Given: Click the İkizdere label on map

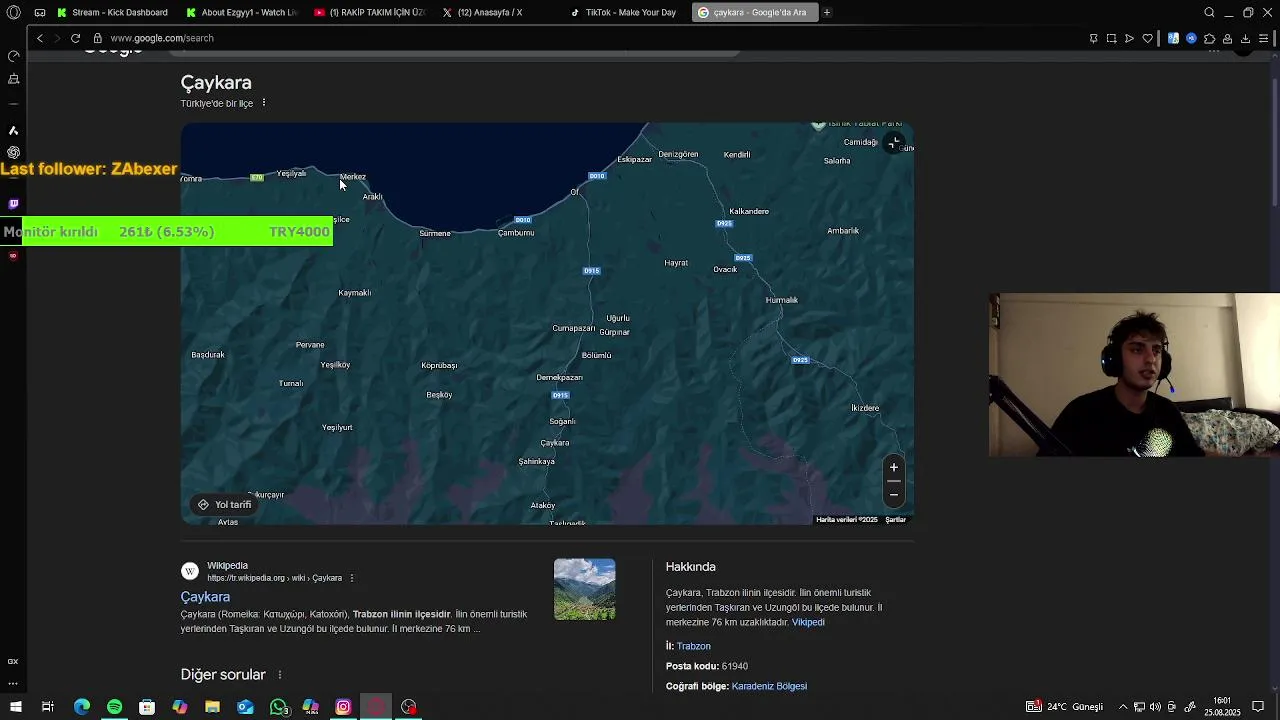Looking at the screenshot, I should click(865, 408).
